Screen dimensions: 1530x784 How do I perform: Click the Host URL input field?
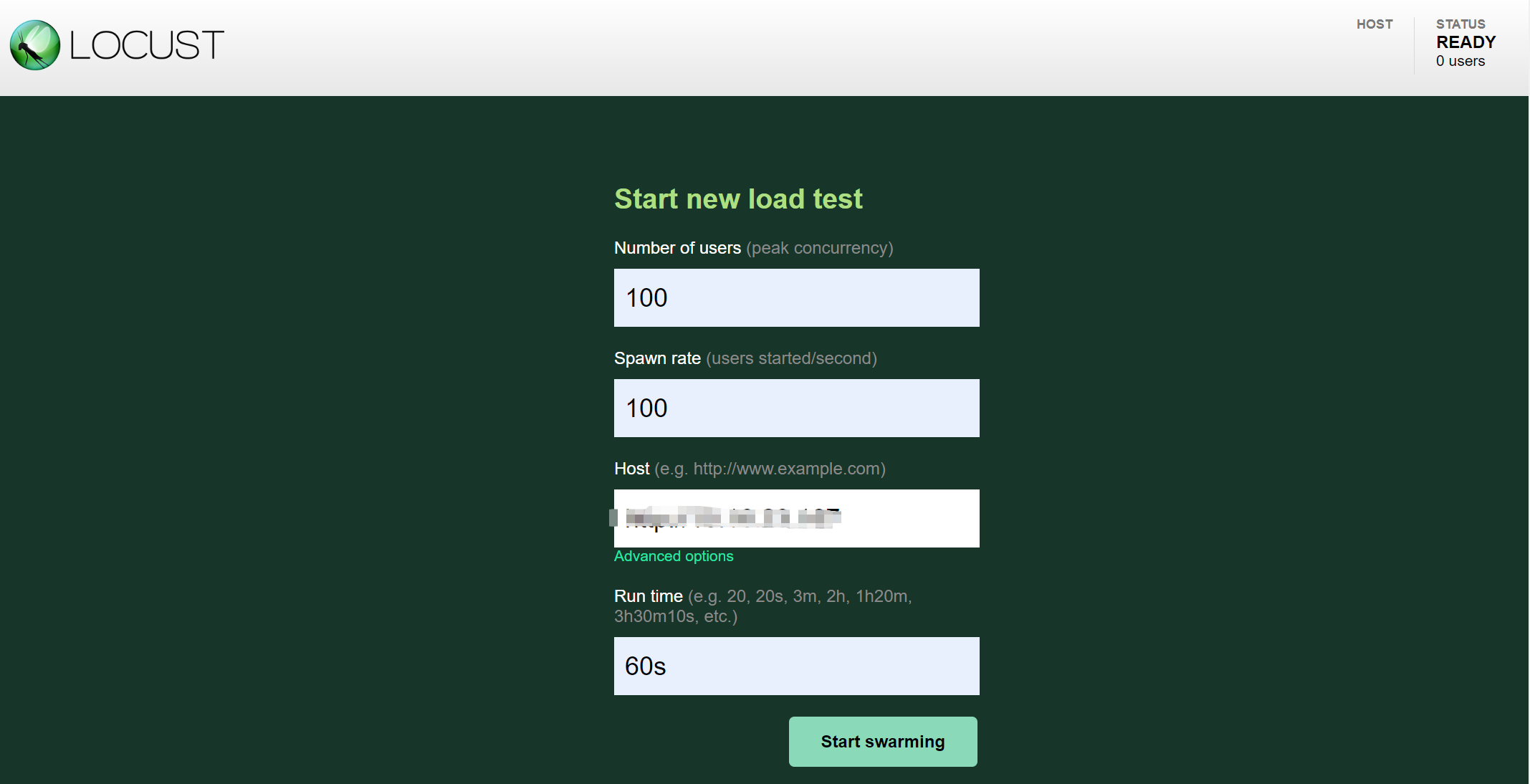pos(796,518)
